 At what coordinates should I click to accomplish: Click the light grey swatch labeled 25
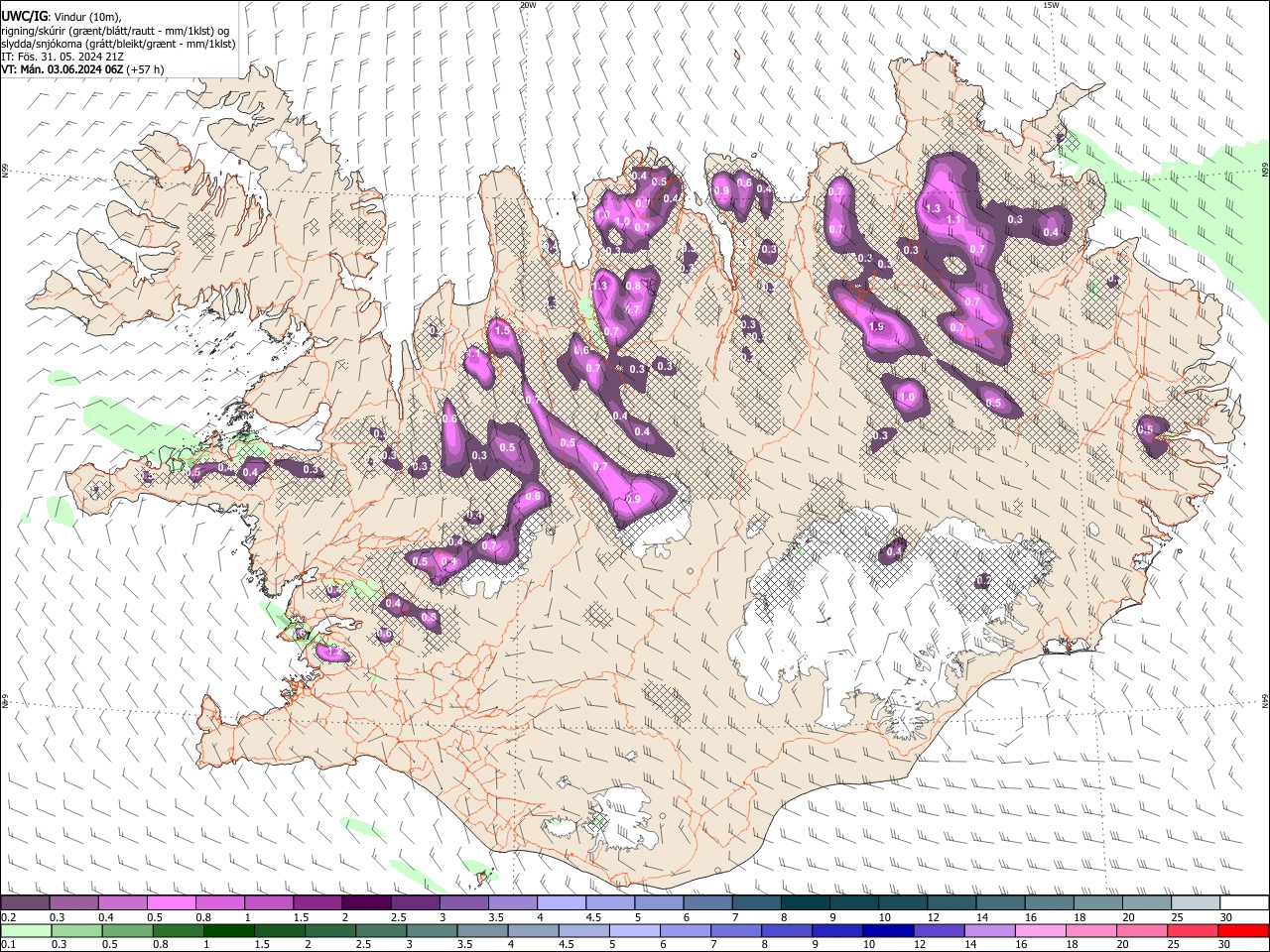tap(1195, 903)
